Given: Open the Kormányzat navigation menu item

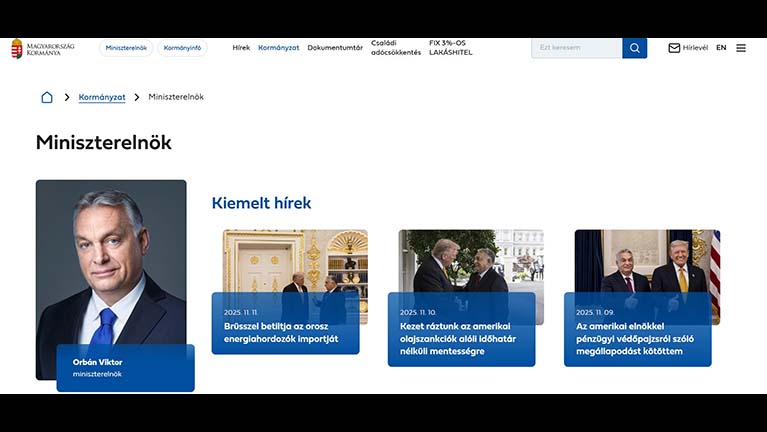Looking at the screenshot, I should [x=278, y=48].
